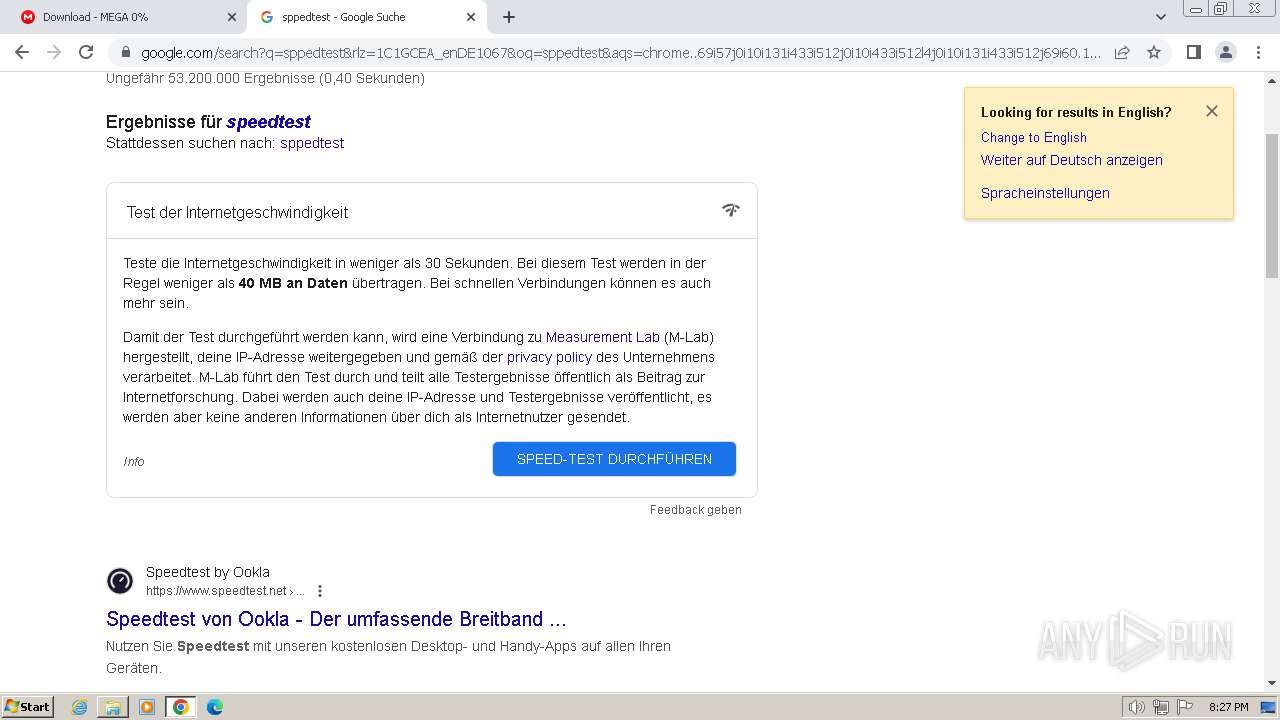Viewport: 1280px width, 720px height.
Task: Launch Internet Explorer from the taskbar
Action: click(x=80, y=707)
